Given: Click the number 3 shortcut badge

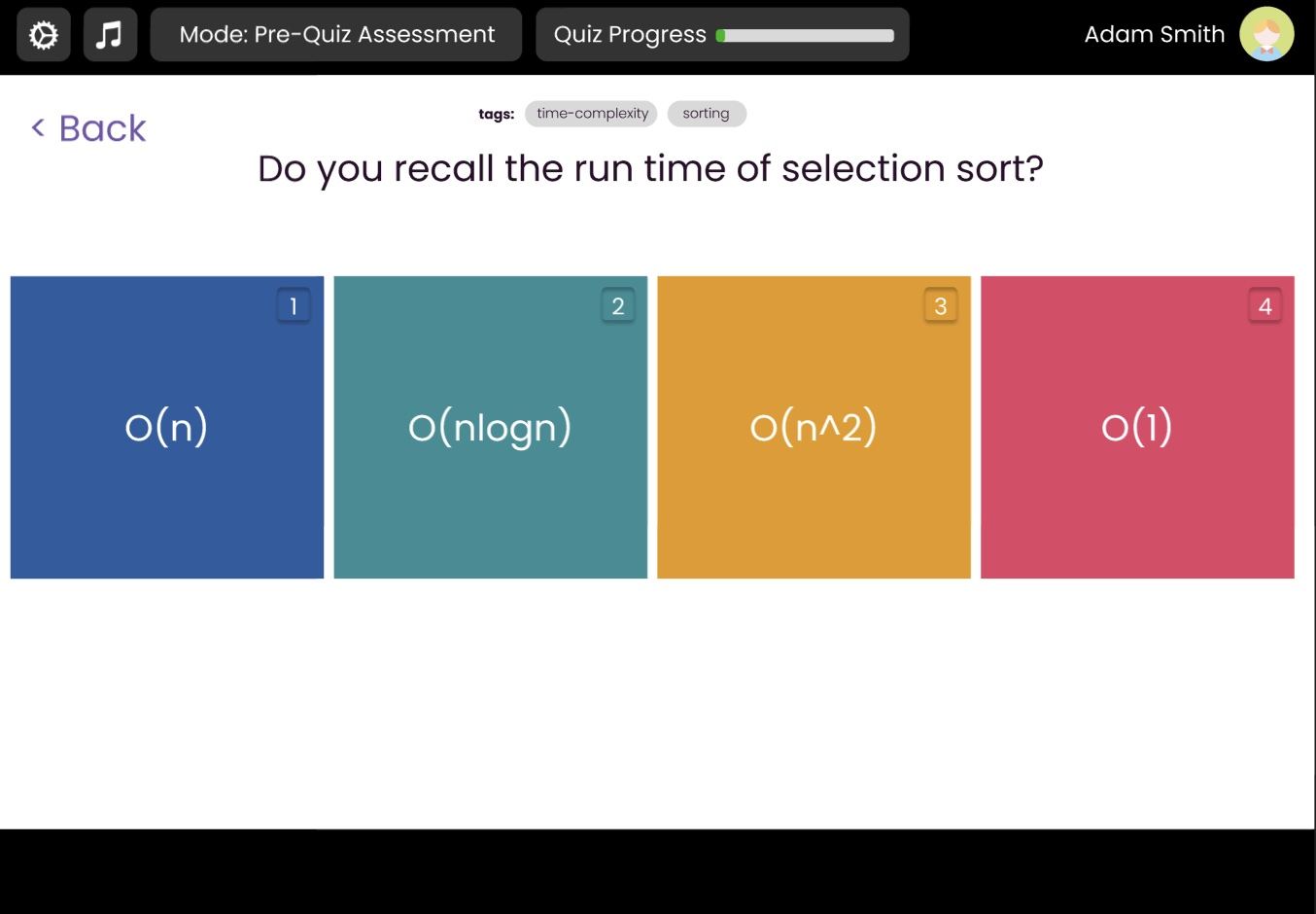Looking at the screenshot, I should pos(940,306).
